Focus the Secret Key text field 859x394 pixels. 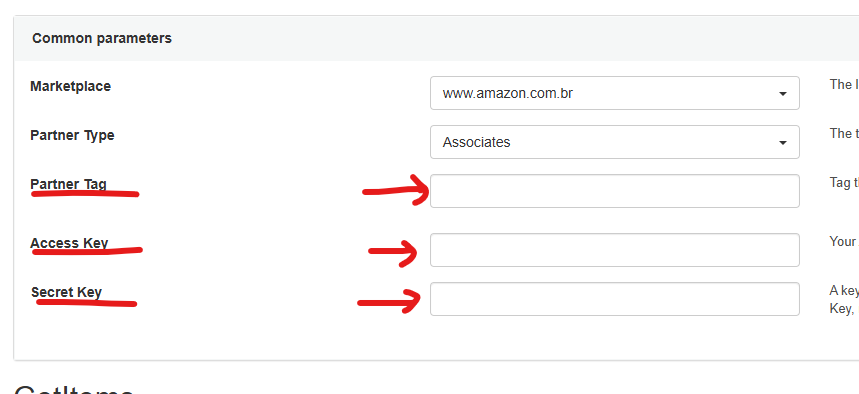615,299
